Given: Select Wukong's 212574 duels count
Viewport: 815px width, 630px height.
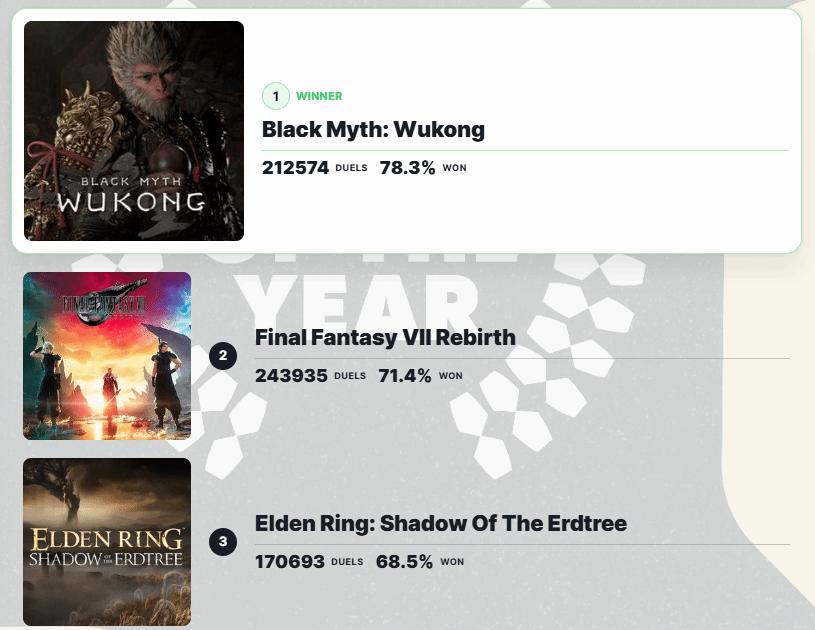Looking at the screenshot, I should click(x=295, y=168).
